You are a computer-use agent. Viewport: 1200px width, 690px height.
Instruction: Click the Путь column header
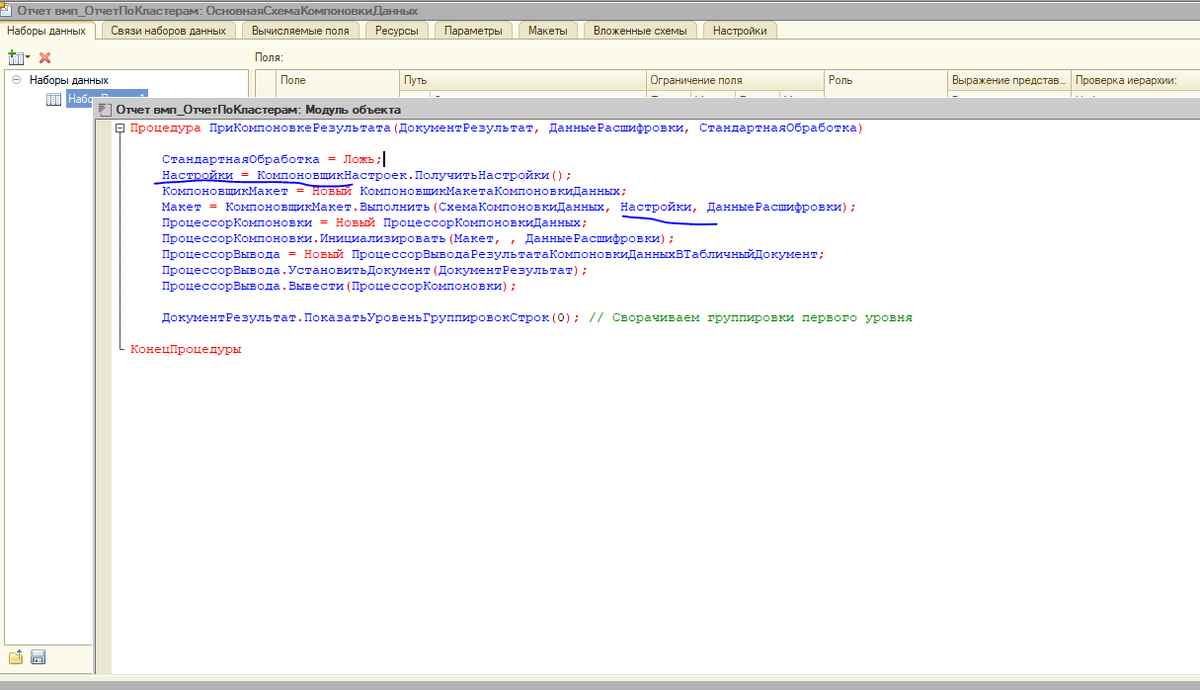click(522, 80)
